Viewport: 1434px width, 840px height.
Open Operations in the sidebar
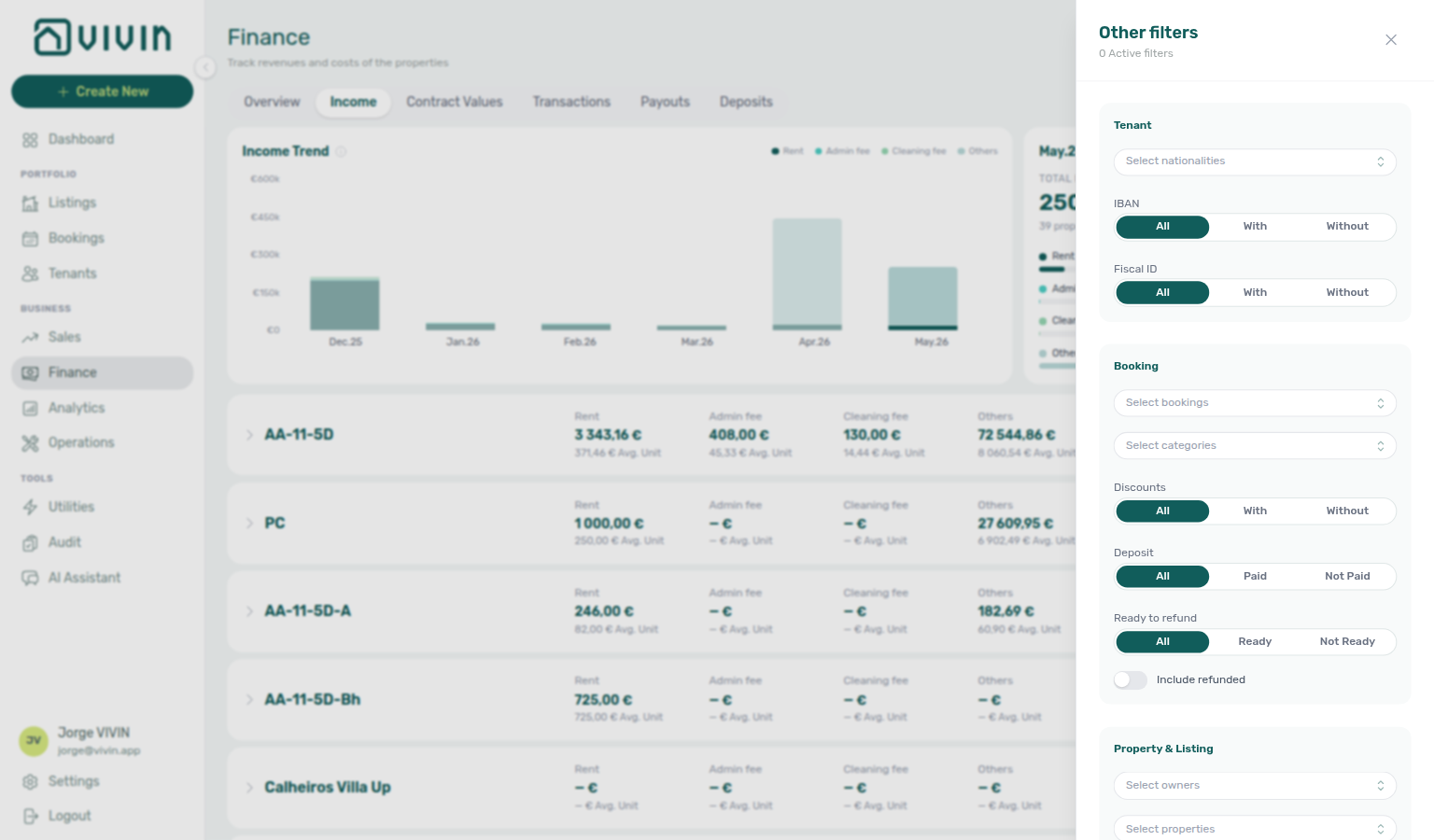coord(103,442)
